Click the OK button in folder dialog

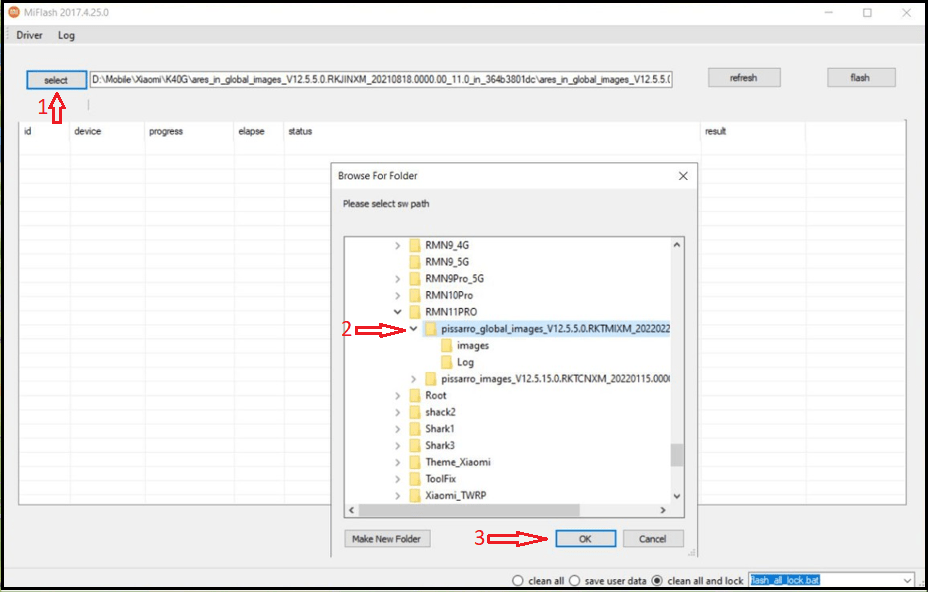(585, 539)
